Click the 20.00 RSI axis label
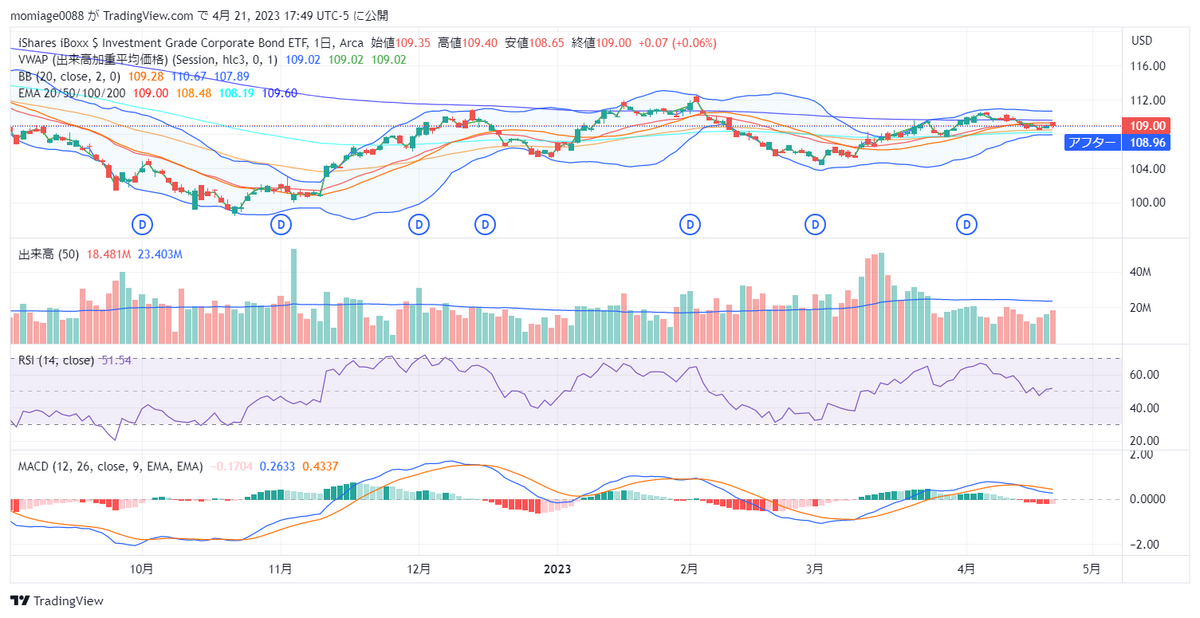 [x=1144, y=441]
